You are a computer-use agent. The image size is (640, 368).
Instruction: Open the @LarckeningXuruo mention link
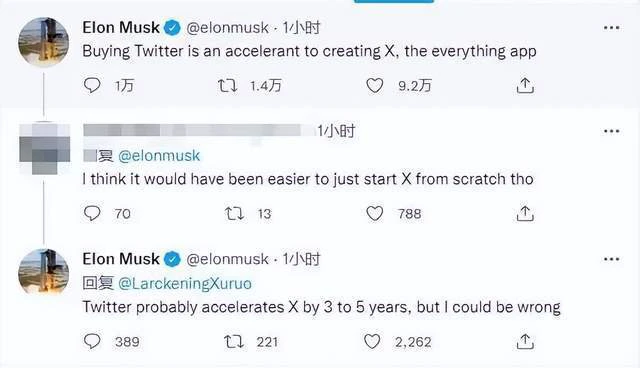click(x=185, y=284)
